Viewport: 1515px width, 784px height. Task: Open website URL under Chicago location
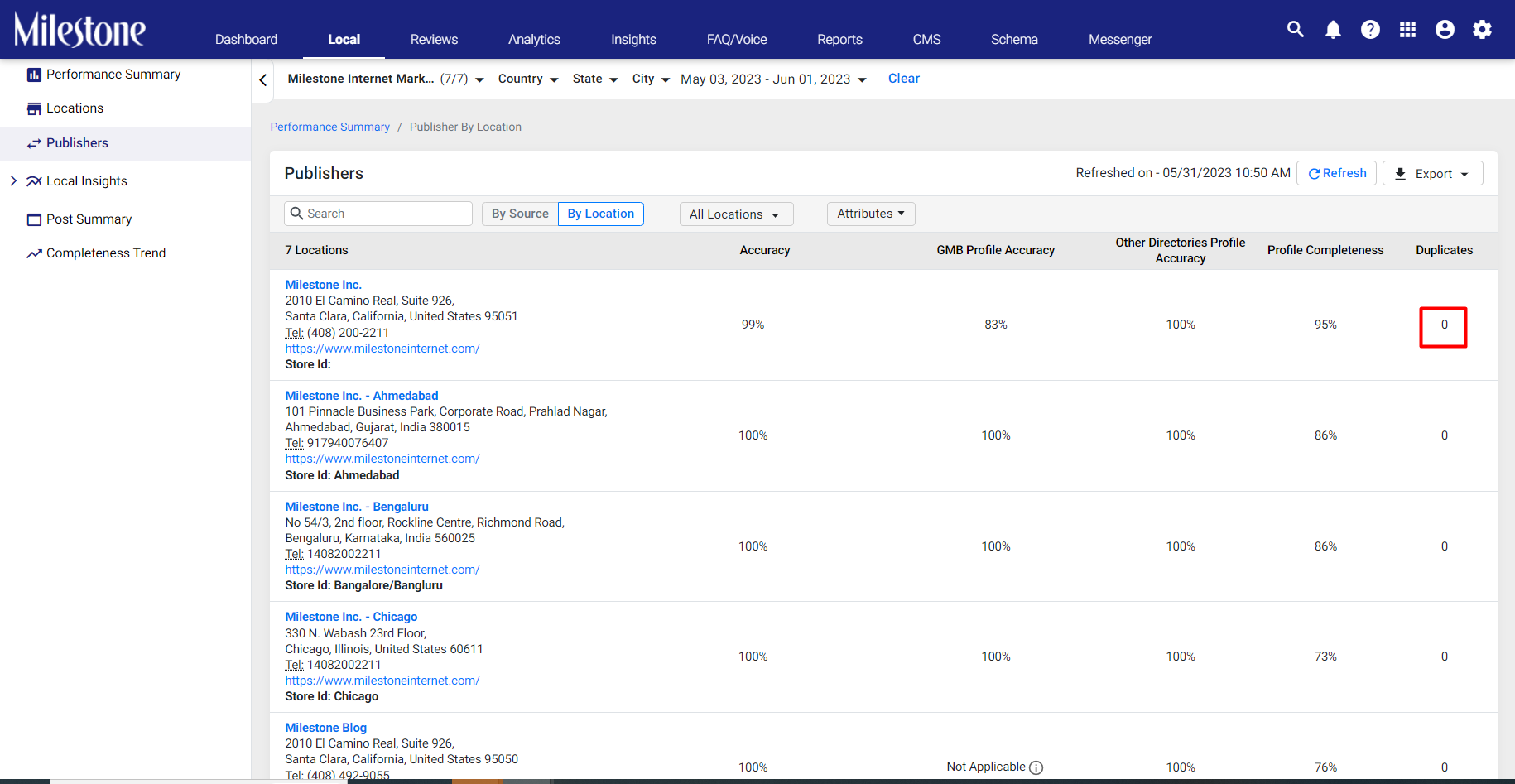click(x=382, y=681)
